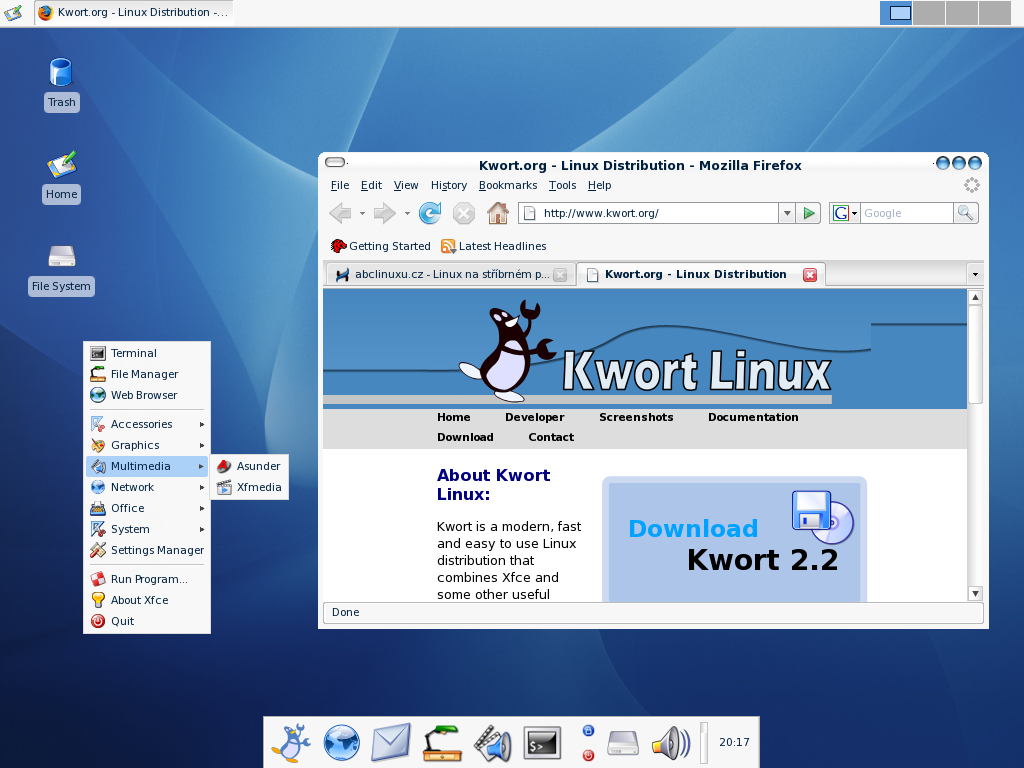Click the Download link in the page navigation
The height and width of the screenshot is (768, 1024).
[x=465, y=438]
